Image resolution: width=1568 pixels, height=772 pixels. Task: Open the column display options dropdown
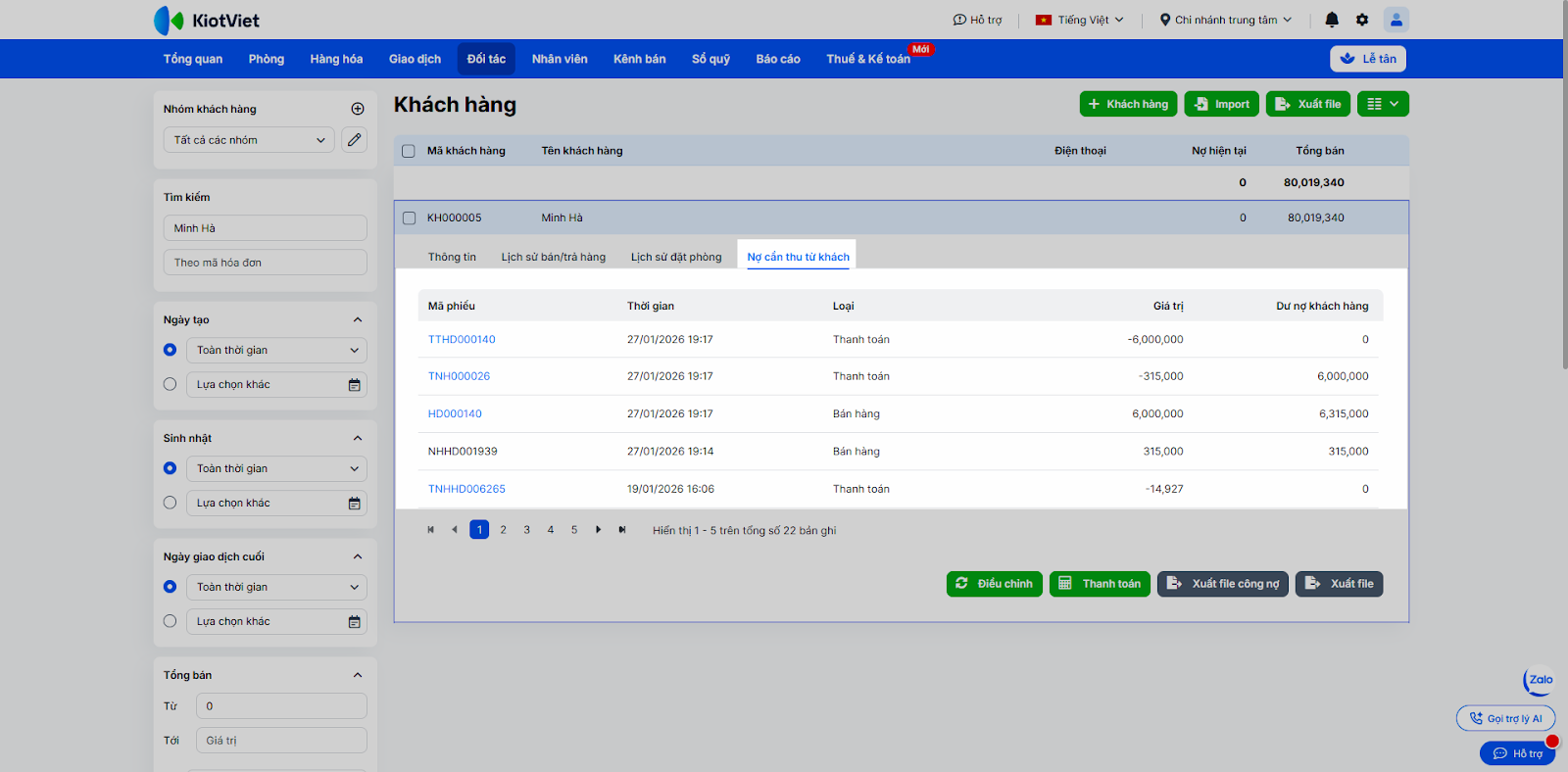[1383, 104]
